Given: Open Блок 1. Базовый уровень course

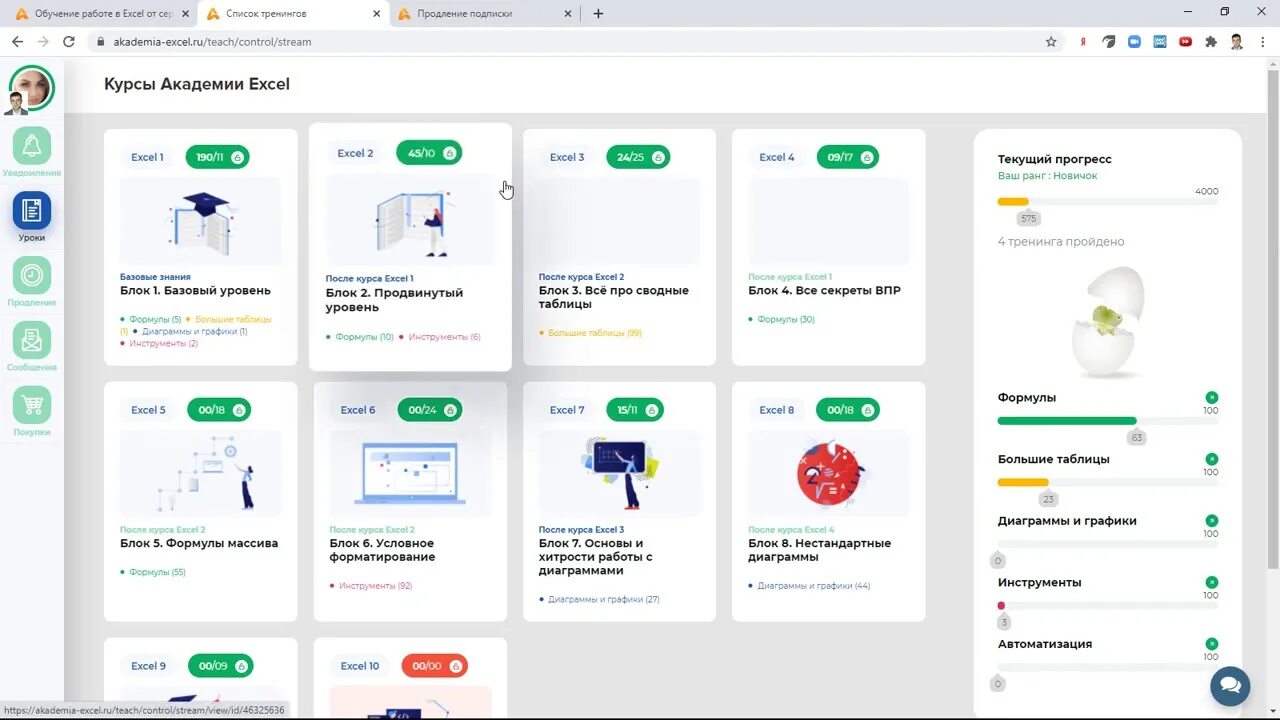Looking at the screenshot, I should (195, 291).
